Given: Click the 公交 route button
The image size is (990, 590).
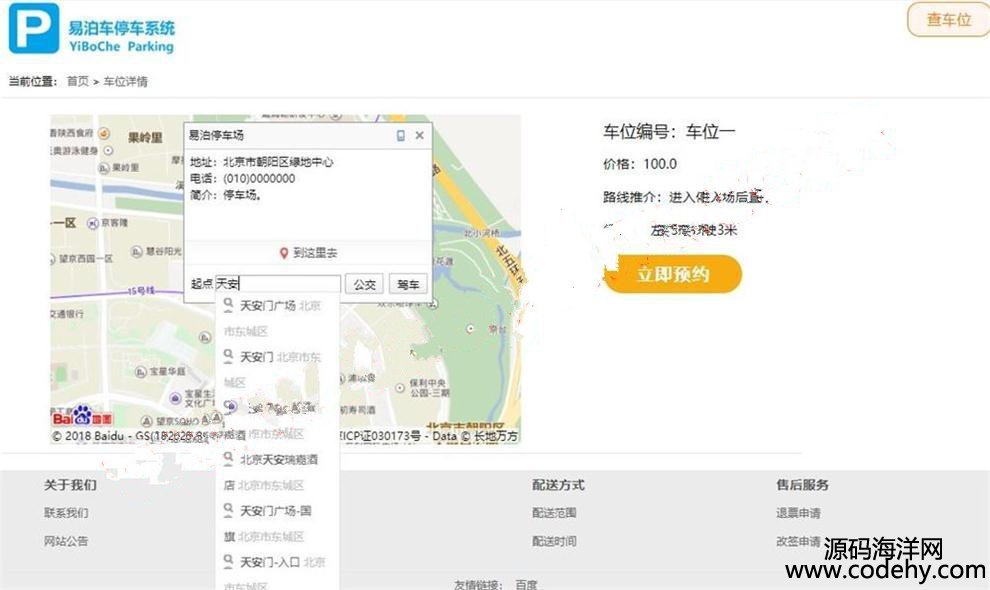Looking at the screenshot, I should point(364,284).
